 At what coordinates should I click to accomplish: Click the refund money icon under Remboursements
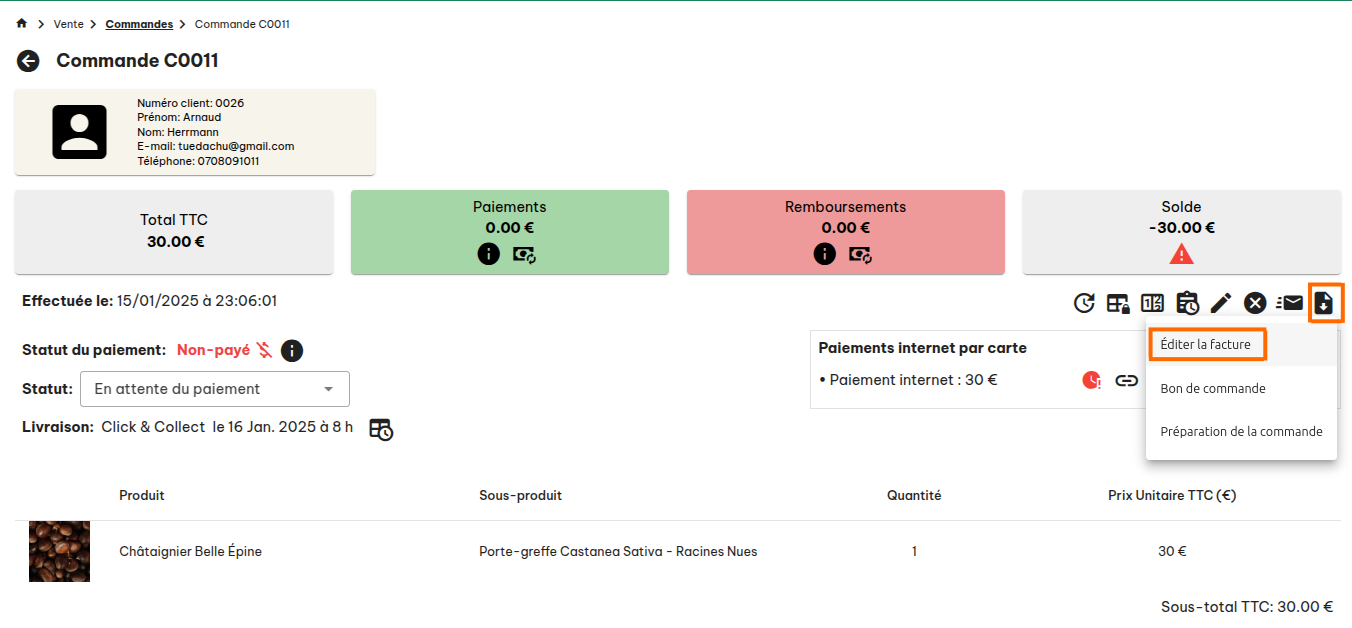861,254
